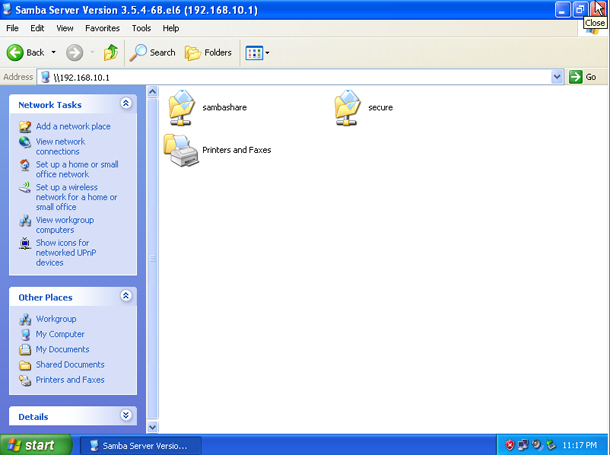Viewport: 610px width, 455px height.
Task: Open the sambashare network folder
Action: pos(184,106)
